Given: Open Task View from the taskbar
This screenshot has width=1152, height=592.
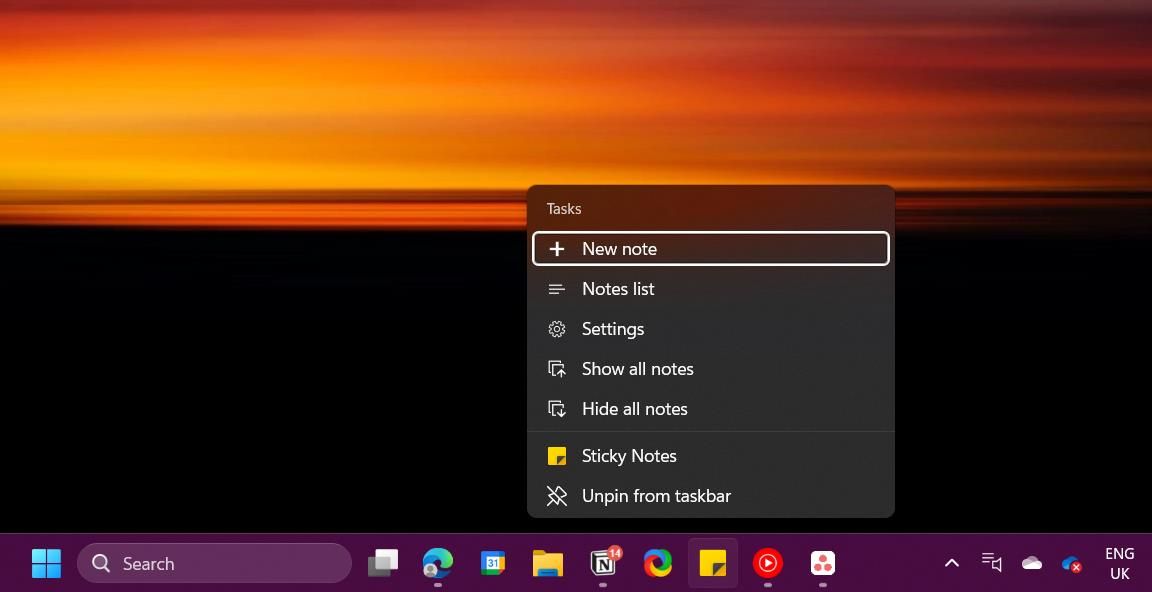Looking at the screenshot, I should [383, 563].
